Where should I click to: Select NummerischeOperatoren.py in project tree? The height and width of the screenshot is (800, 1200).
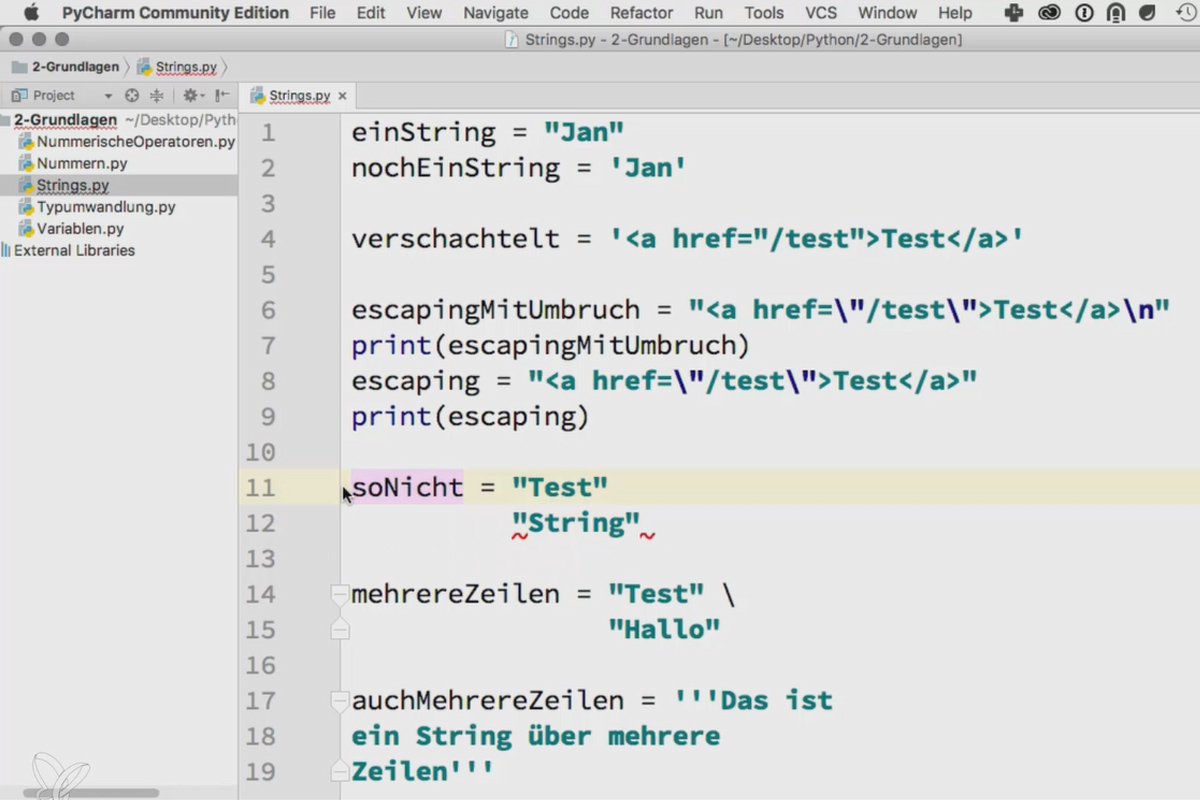[x=136, y=142]
